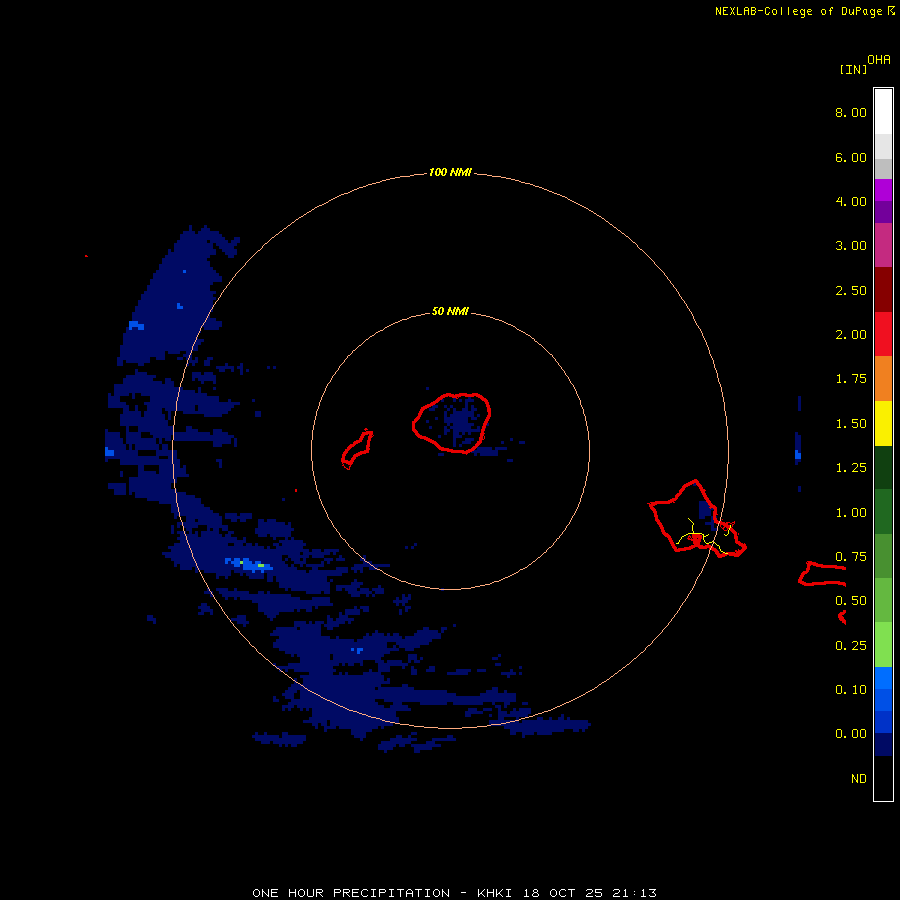This screenshot has height=900, width=900.
Task: Click the navy 0.00 legend swatch
Action: pyautogui.click(x=883, y=744)
